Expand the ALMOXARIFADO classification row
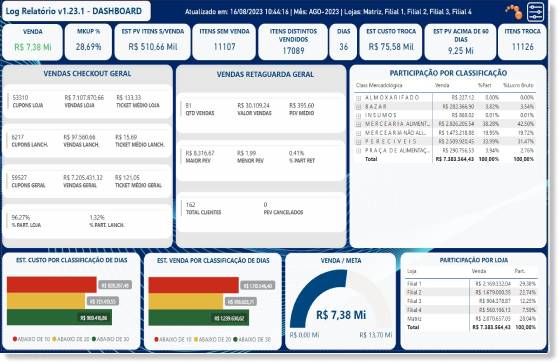559x363 pixels. (x=358, y=98)
